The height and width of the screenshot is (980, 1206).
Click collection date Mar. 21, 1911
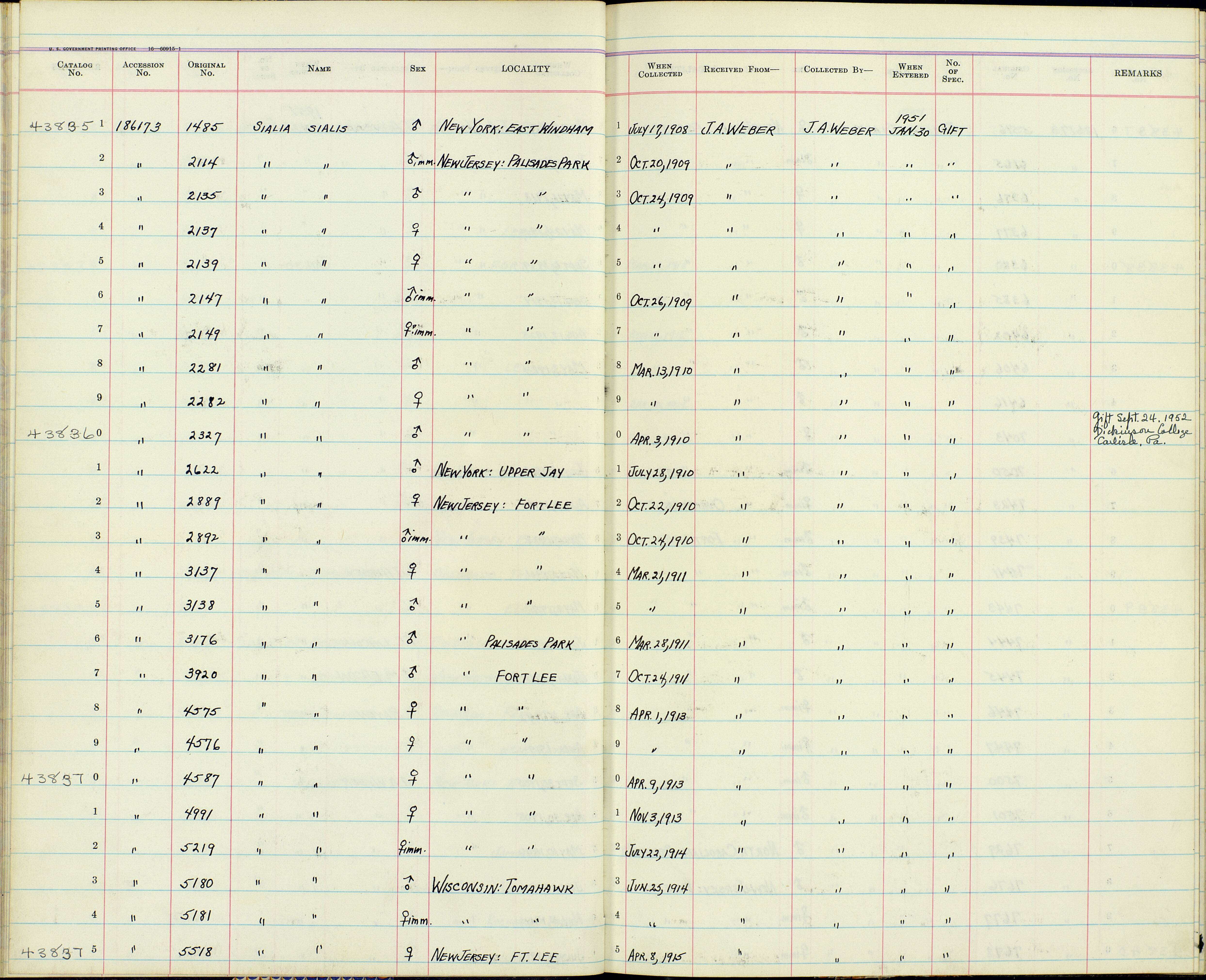657,574
